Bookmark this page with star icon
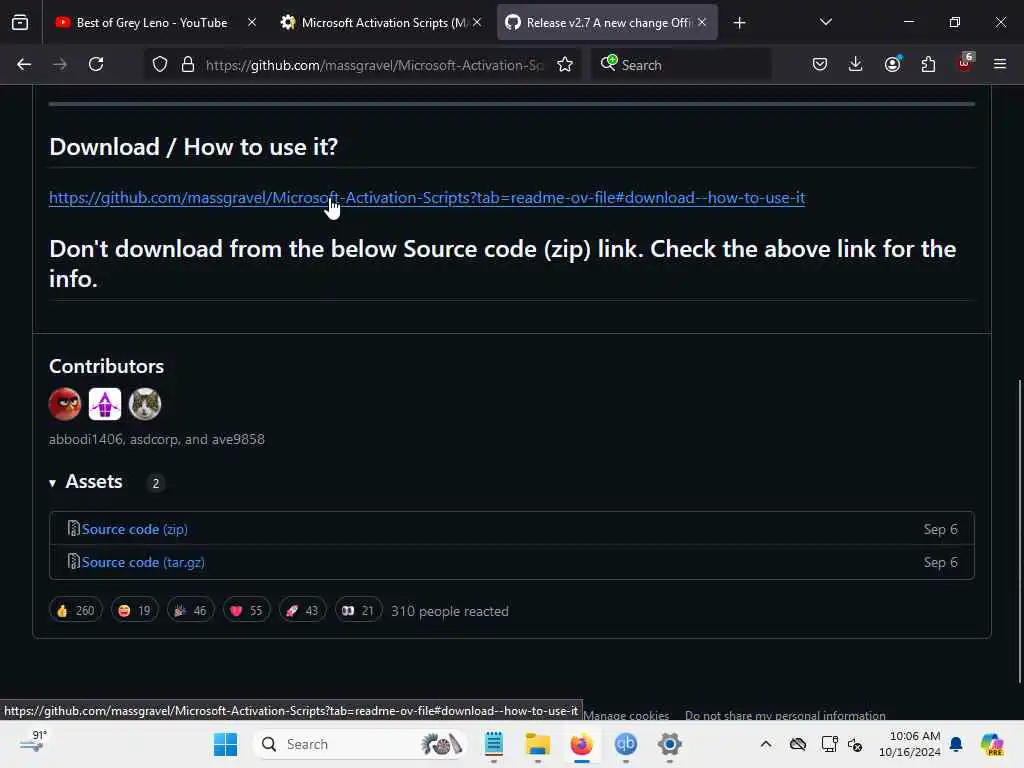The image size is (1024, 768). tap(565, 65)
